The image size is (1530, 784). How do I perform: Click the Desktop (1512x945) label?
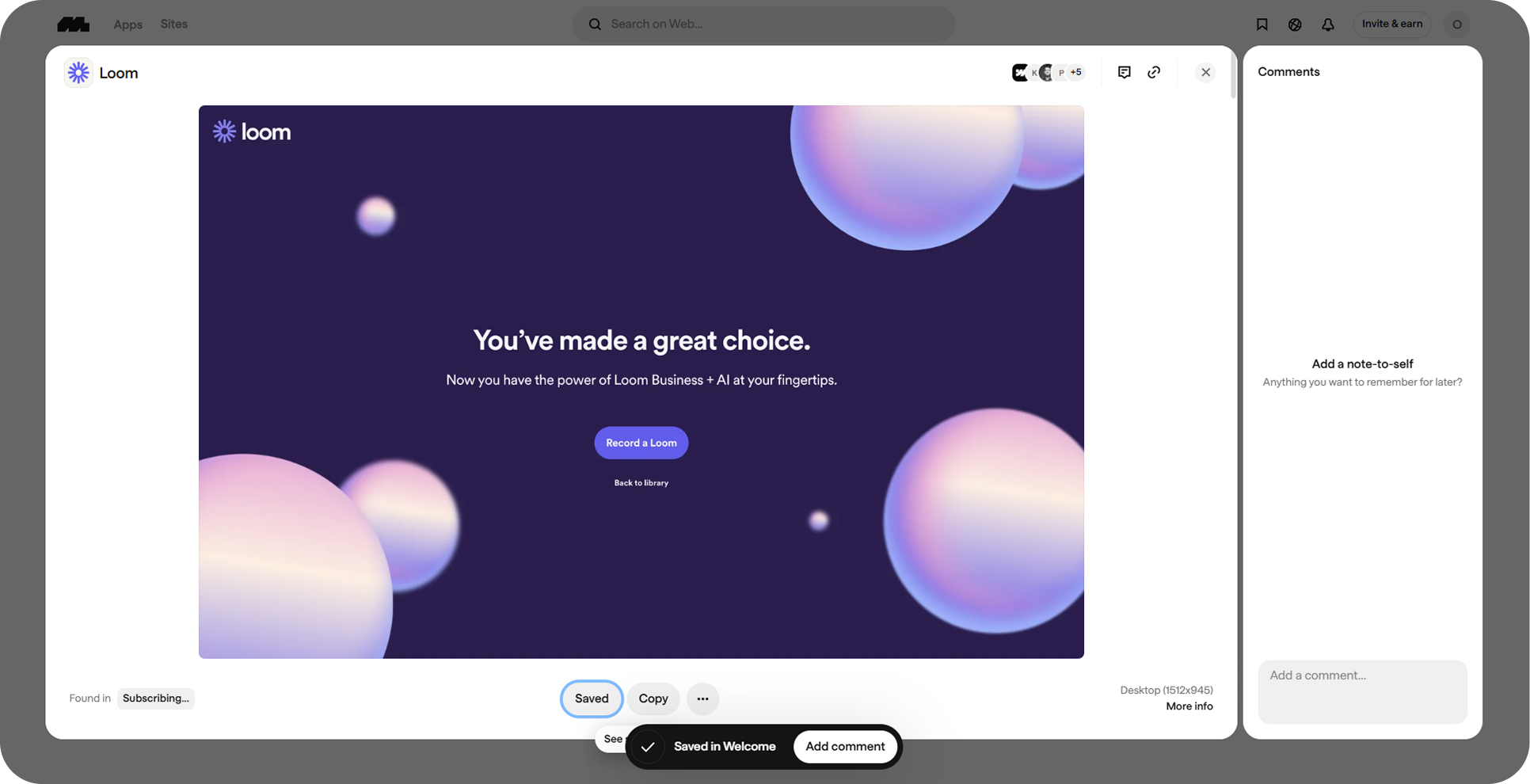coord(1167,691)
